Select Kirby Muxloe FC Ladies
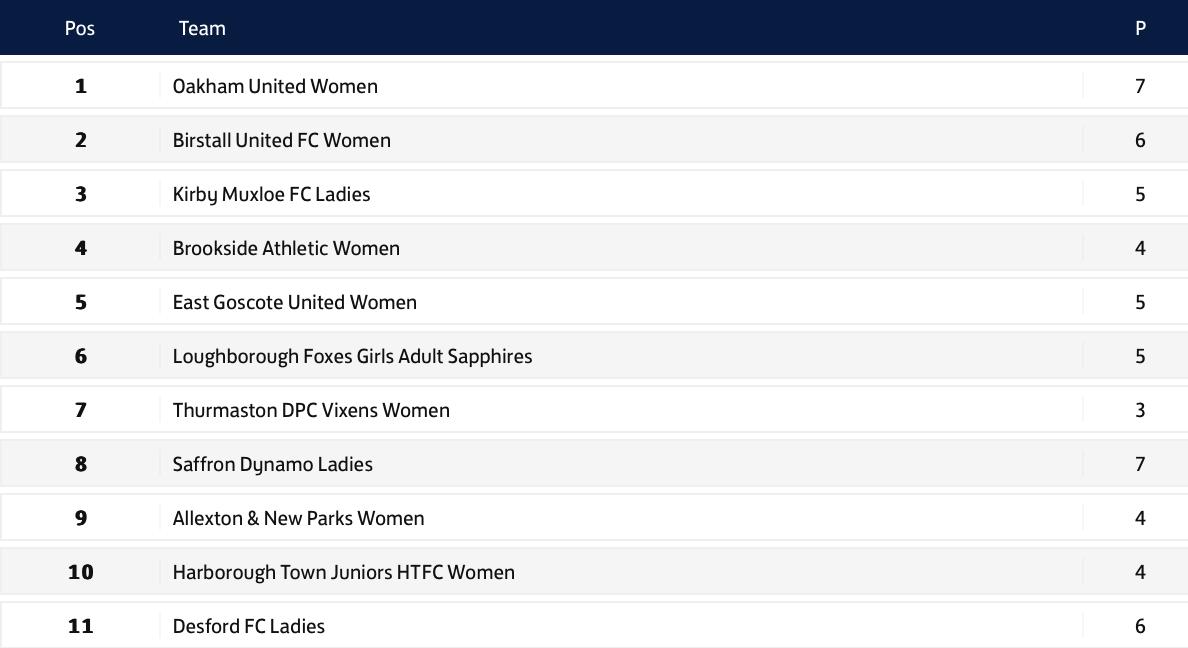 (271, 194)
